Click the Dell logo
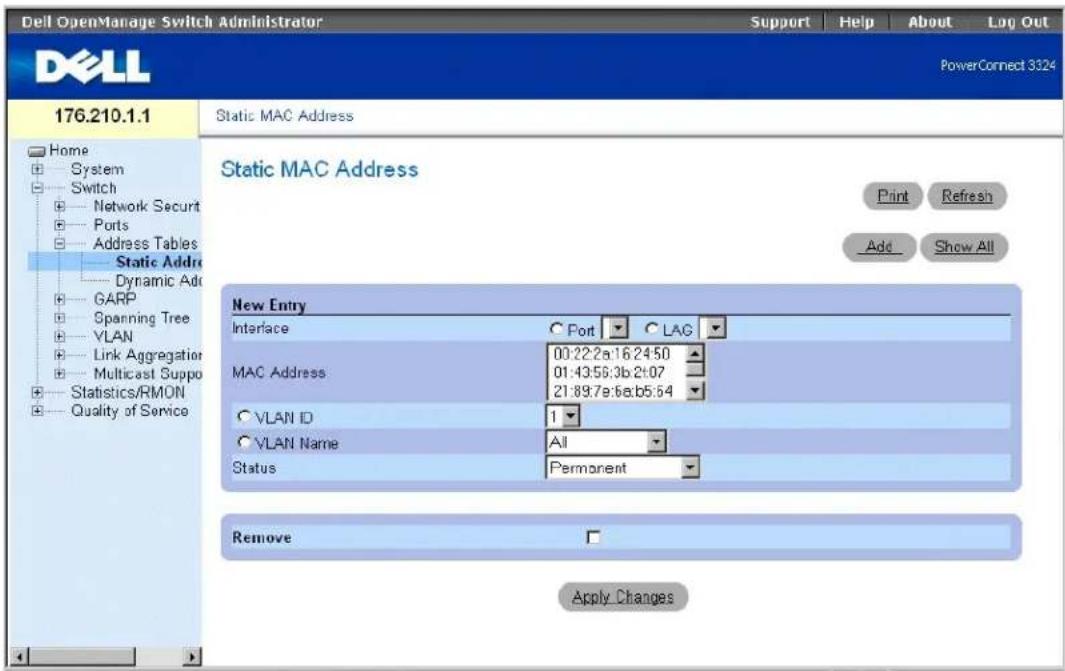Screen dimensions: 1065x671 (x=92, y=67)
